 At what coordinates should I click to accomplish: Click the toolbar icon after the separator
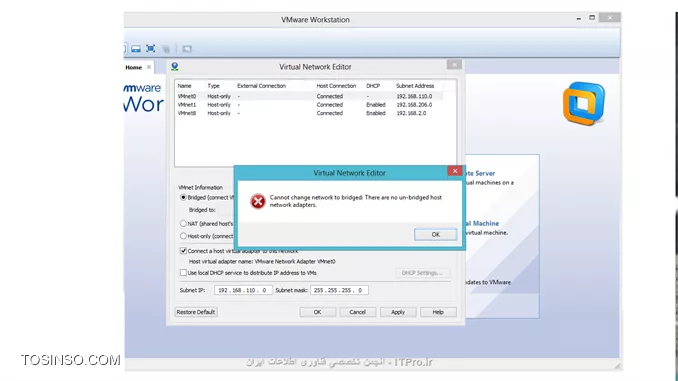[x=187, y=49]
